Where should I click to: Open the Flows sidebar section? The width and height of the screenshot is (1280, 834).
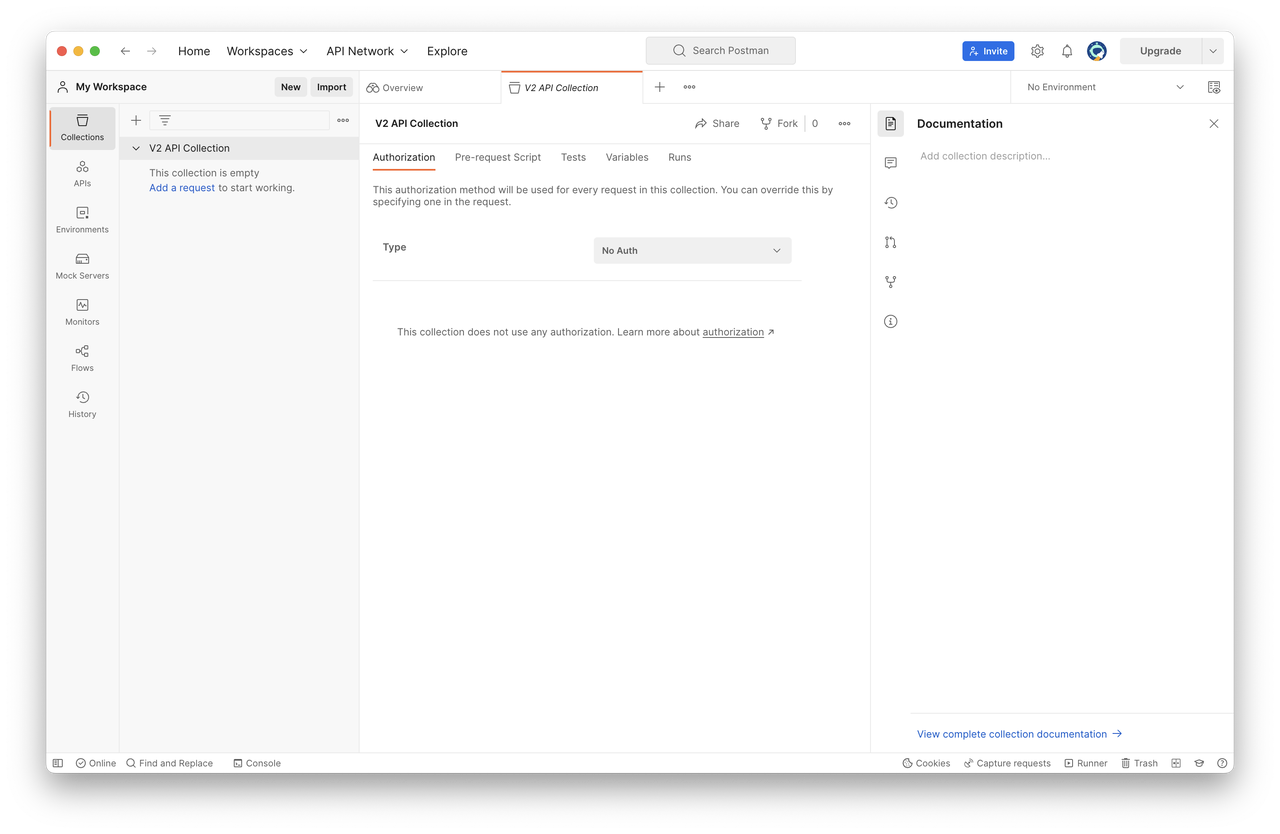(82, 358)
